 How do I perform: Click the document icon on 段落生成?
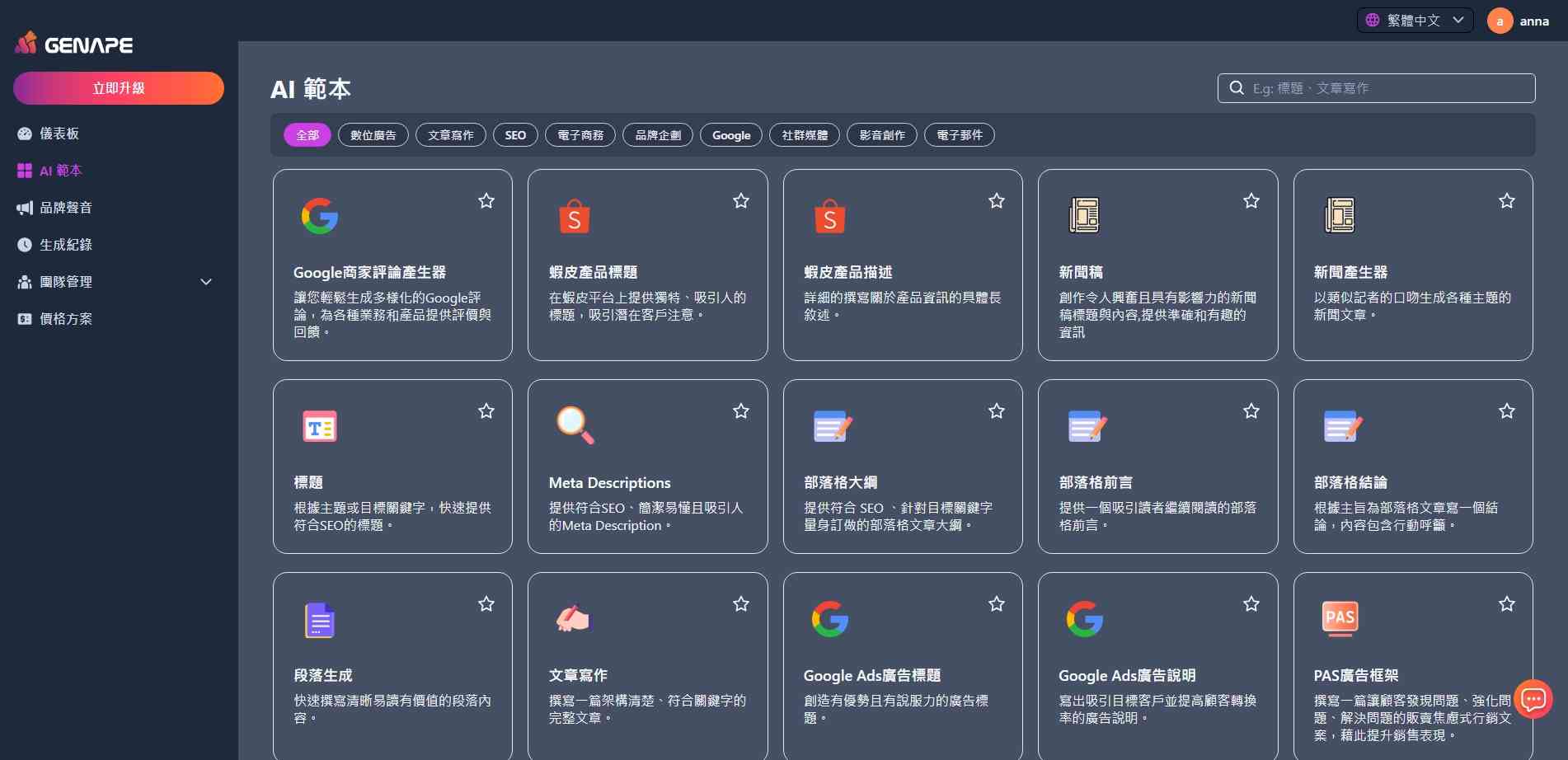pyautogui.click(x=320, y=620)
